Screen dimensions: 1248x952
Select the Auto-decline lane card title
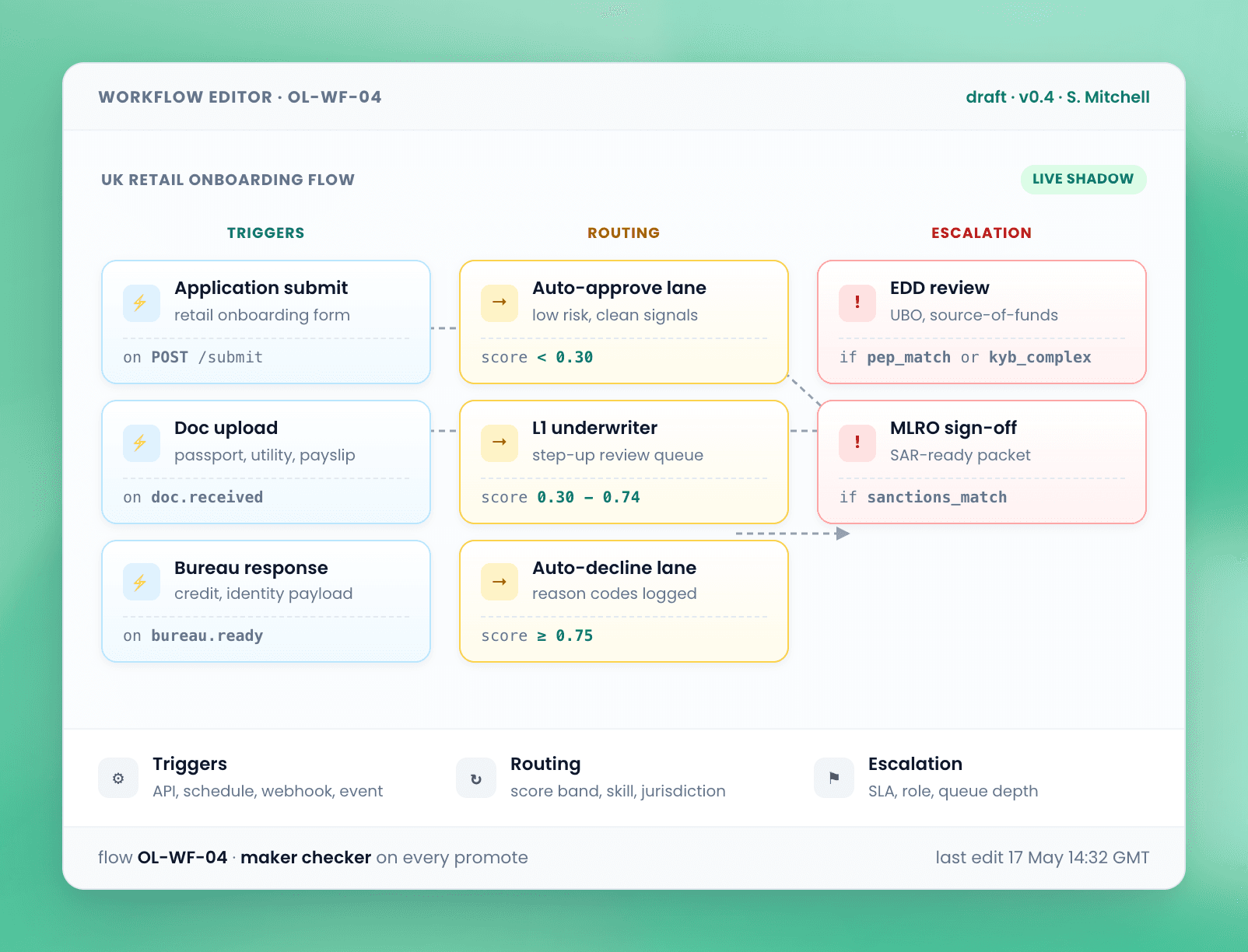[614, 568]
